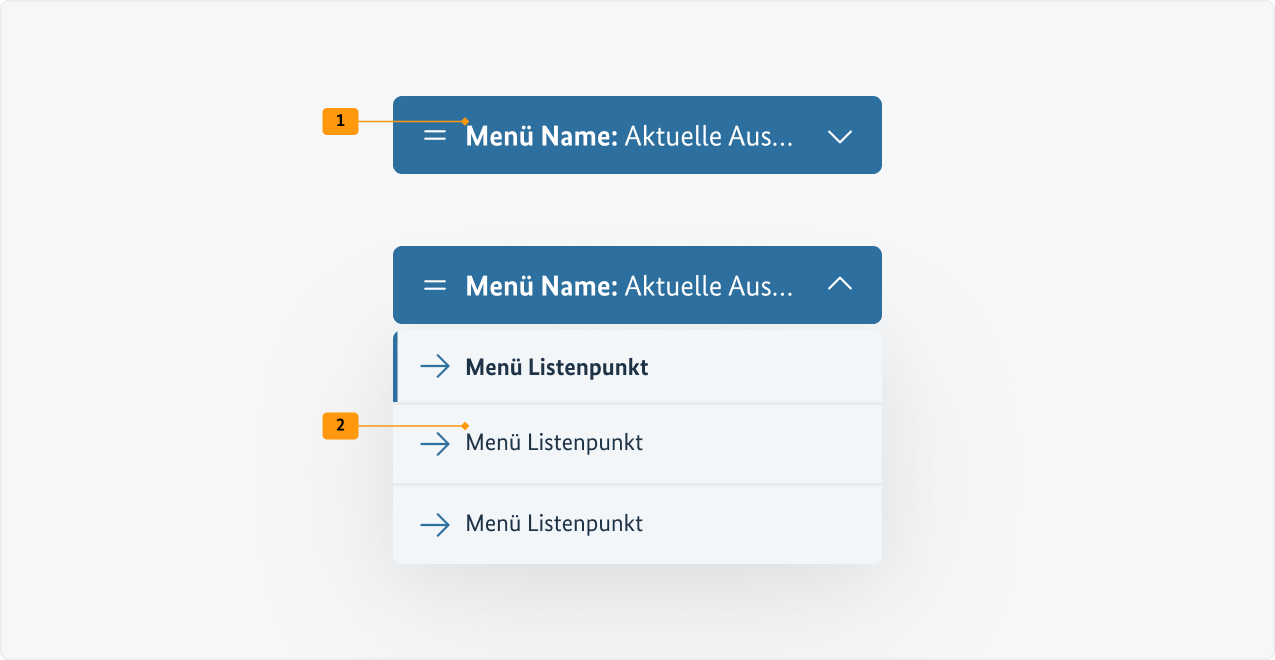Collapse the open menu with the up chevron
Image resolution: width=1275 pixels, height=660 pixels.
(840, 284)
